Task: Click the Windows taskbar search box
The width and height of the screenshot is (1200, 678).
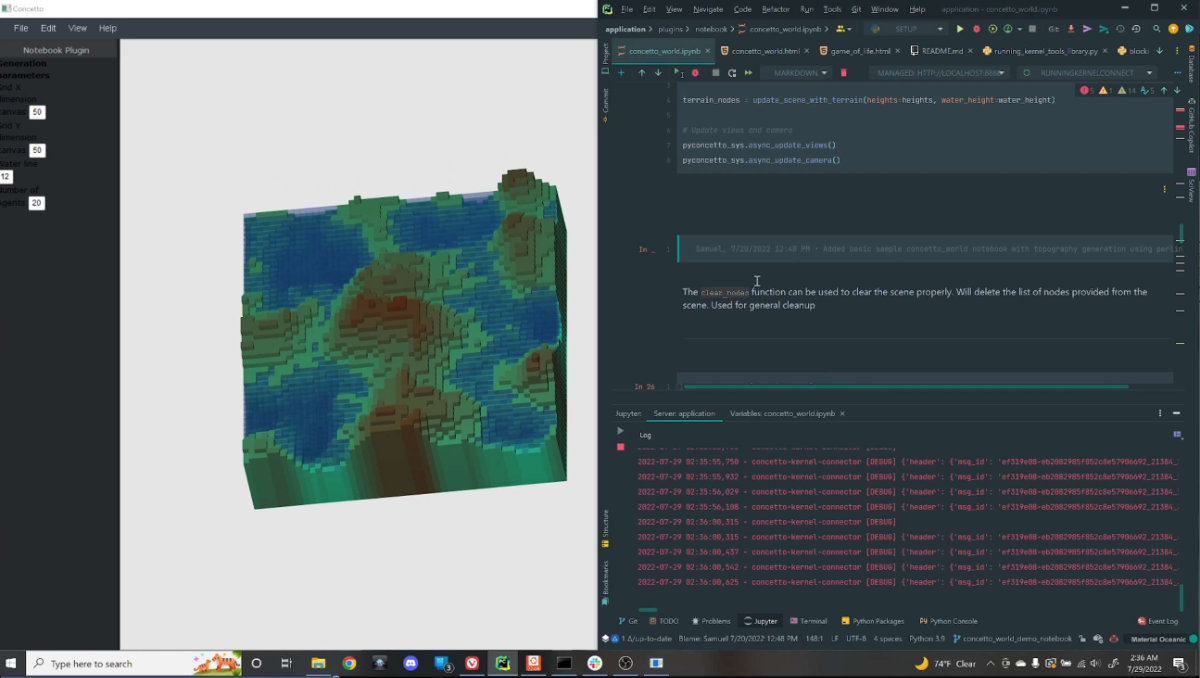Action: (x=133, y=663)
